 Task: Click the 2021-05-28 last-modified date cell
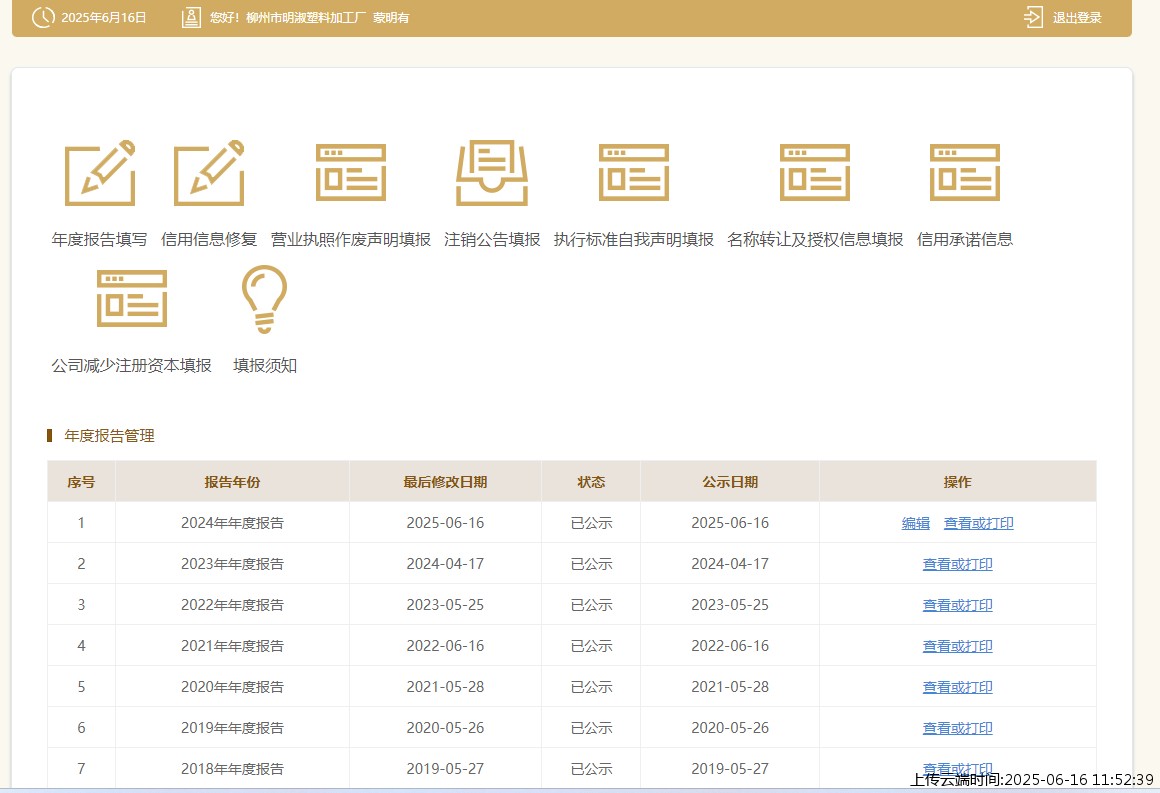pyautogui.click(x=445, y=687)
